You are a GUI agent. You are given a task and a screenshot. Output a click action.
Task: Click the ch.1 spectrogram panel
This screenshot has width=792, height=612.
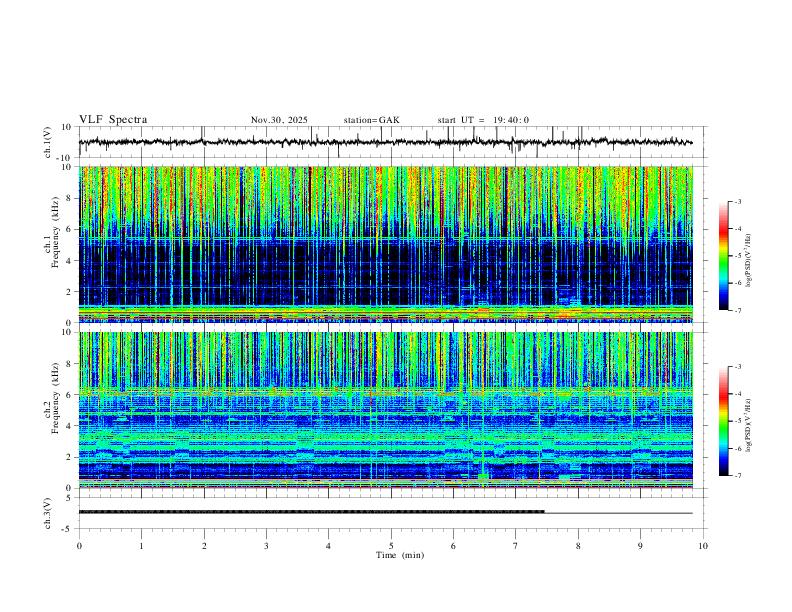pos(386,244)
